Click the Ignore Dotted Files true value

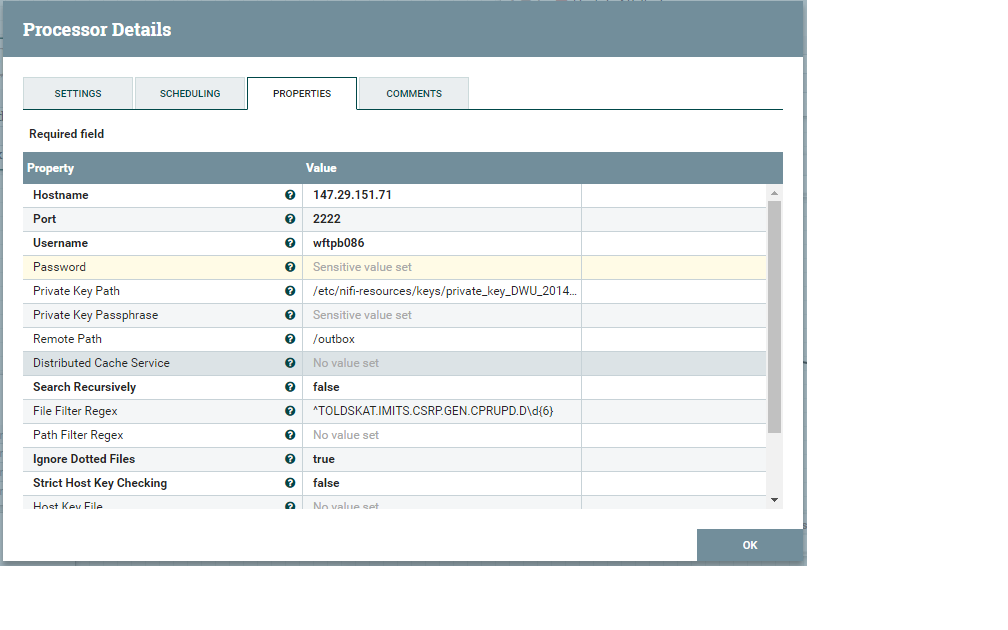coord(324,459)
